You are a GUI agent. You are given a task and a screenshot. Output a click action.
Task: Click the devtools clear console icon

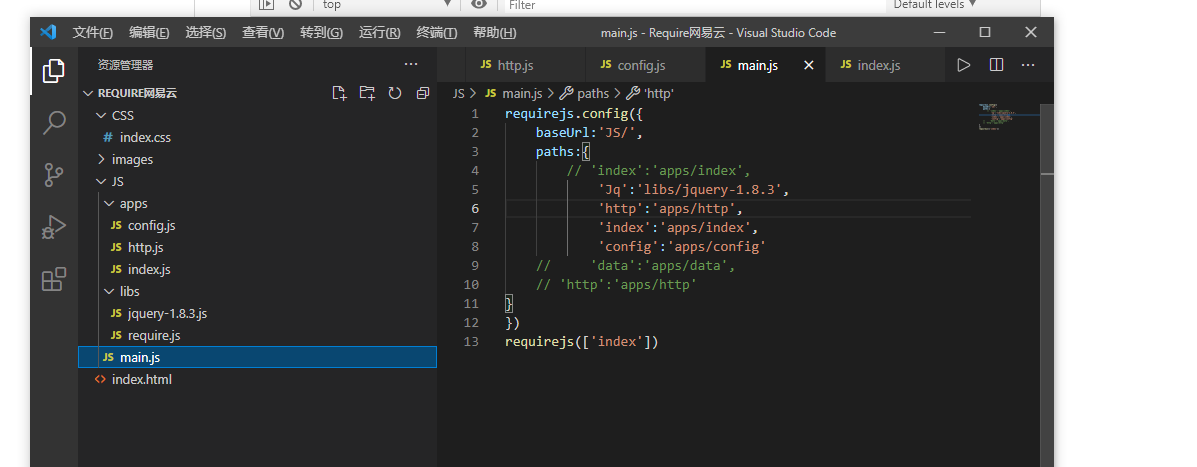(295, 5)
